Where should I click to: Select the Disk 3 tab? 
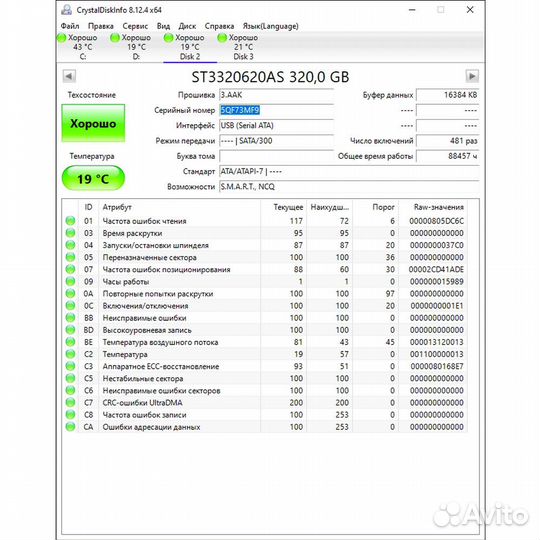pyautogui.click(x=243, y=47)
